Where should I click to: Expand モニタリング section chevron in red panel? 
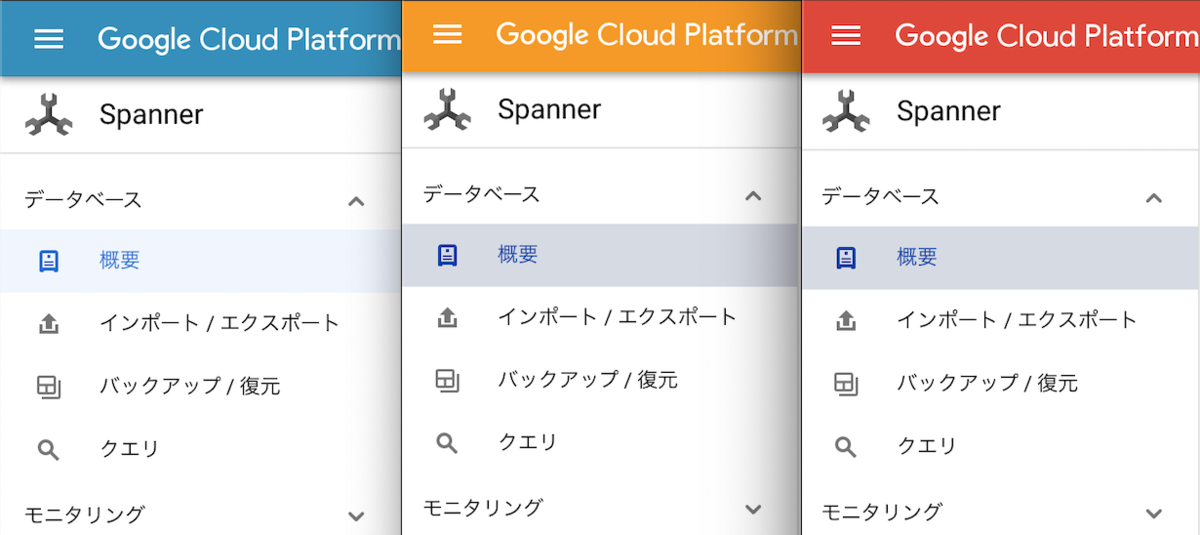point(1154,513)
